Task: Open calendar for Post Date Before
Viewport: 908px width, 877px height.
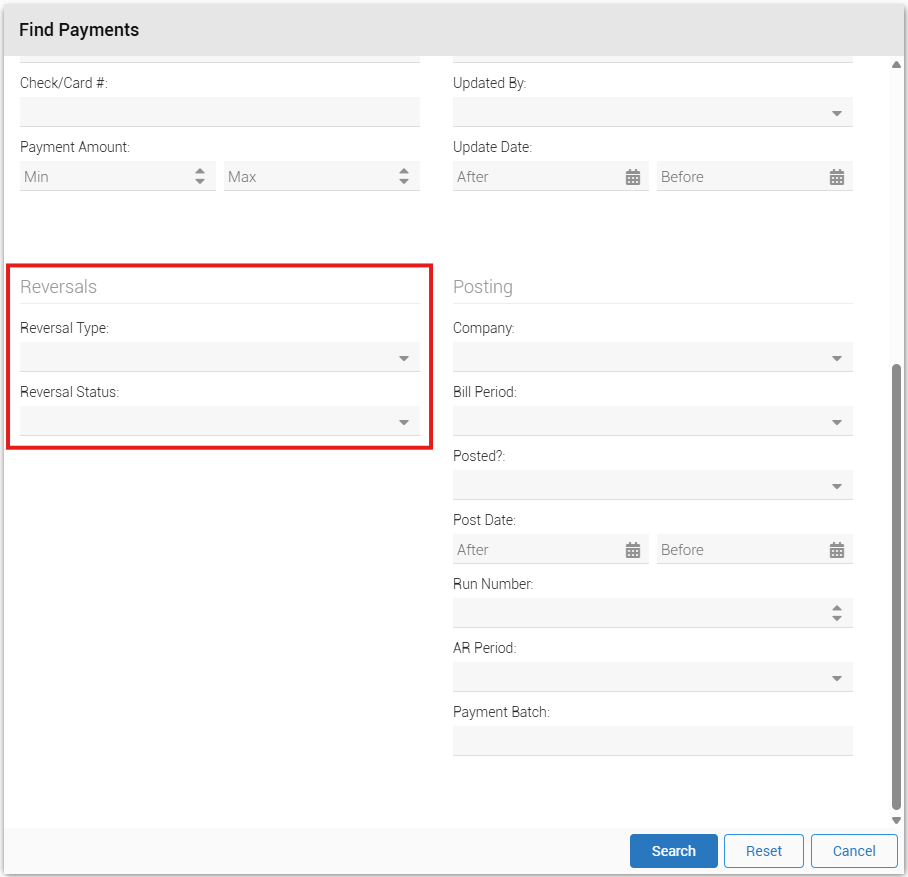Action: point(837,550)
